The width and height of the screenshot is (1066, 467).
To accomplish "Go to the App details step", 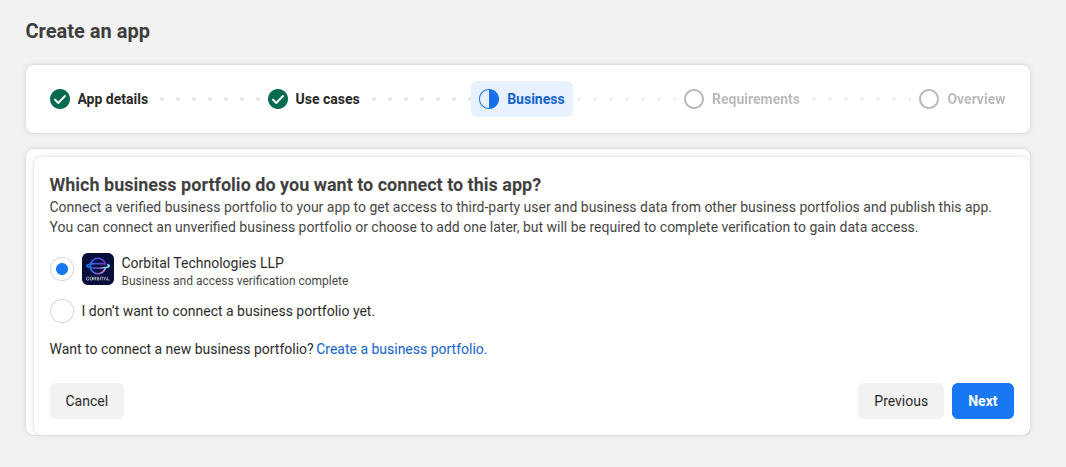I will tap(113, 99).
